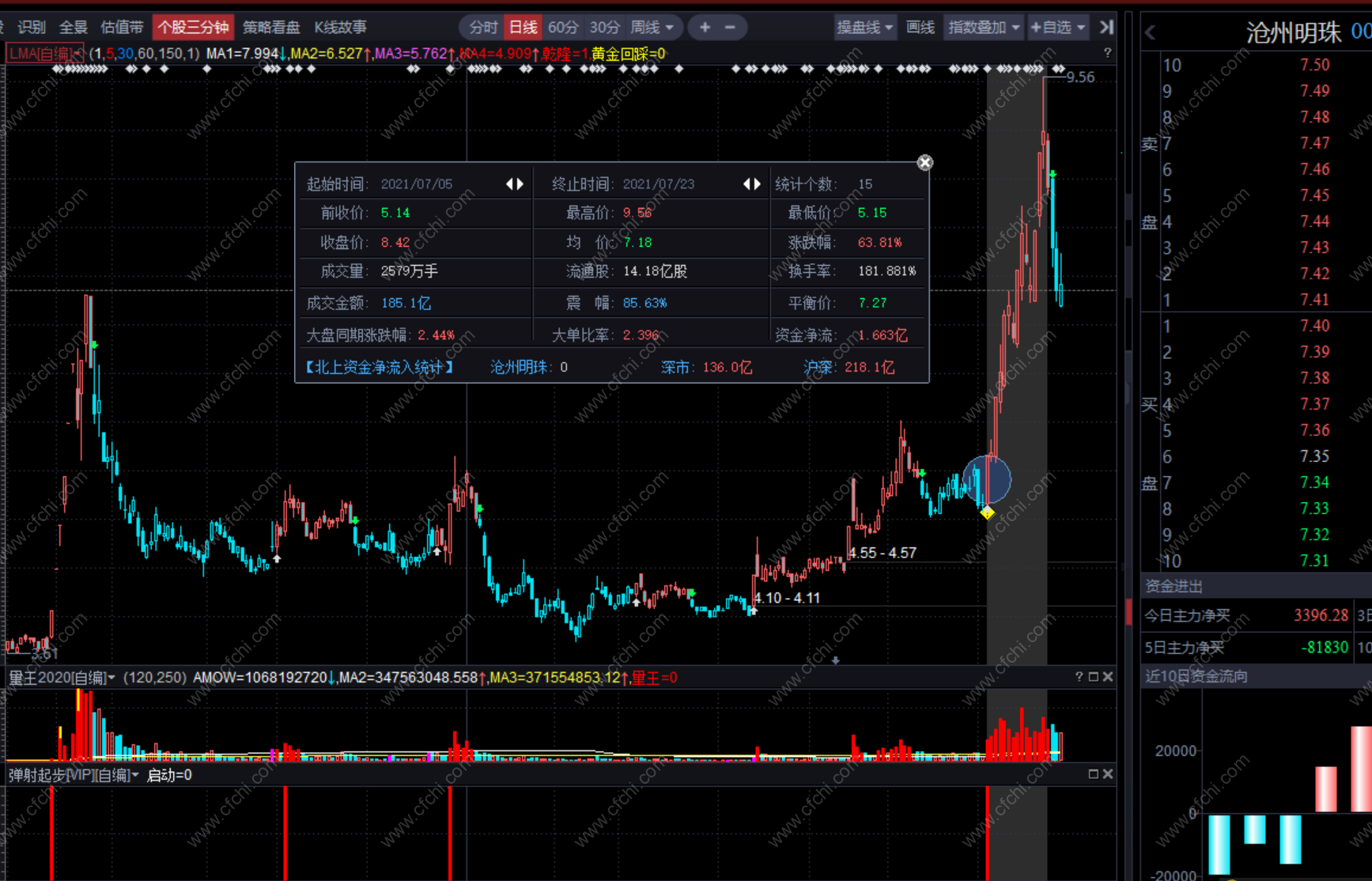Open the 操盘线 dropdown
The width and height of the screenshot is (1372, 881).
(x=865, y=27)
